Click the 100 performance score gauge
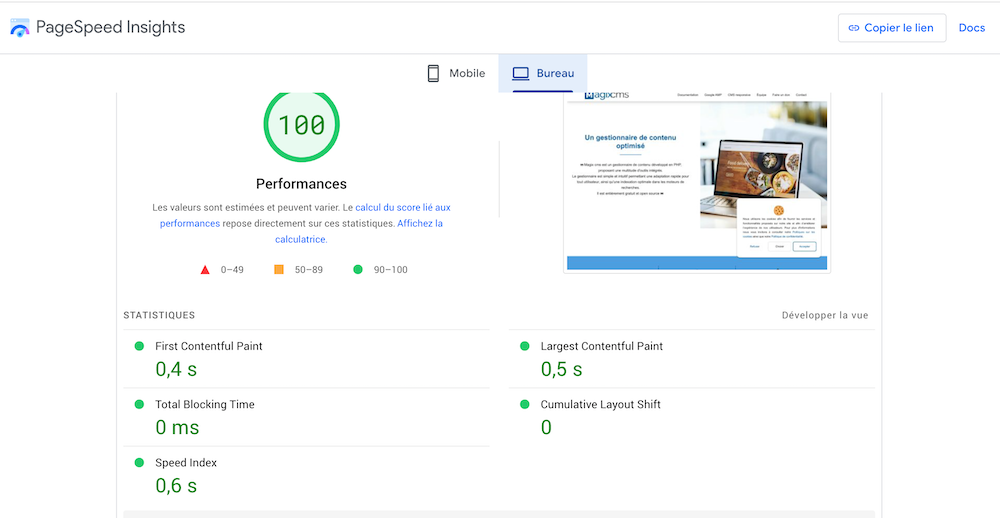This screenshot has width=1000, height=518. point(301,125)
